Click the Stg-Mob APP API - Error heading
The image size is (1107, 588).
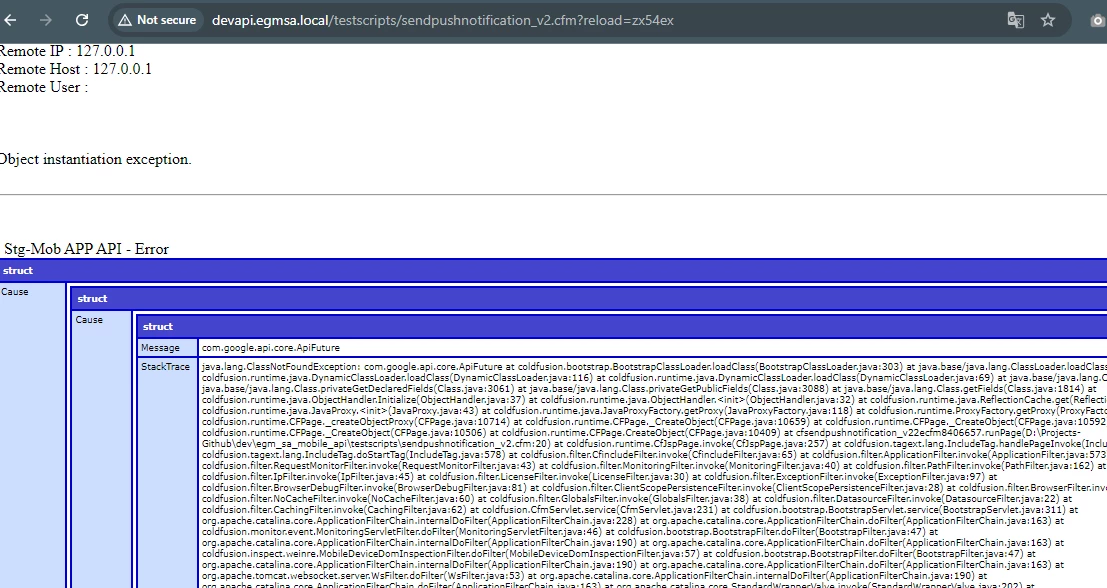click(x=86, y=249)
